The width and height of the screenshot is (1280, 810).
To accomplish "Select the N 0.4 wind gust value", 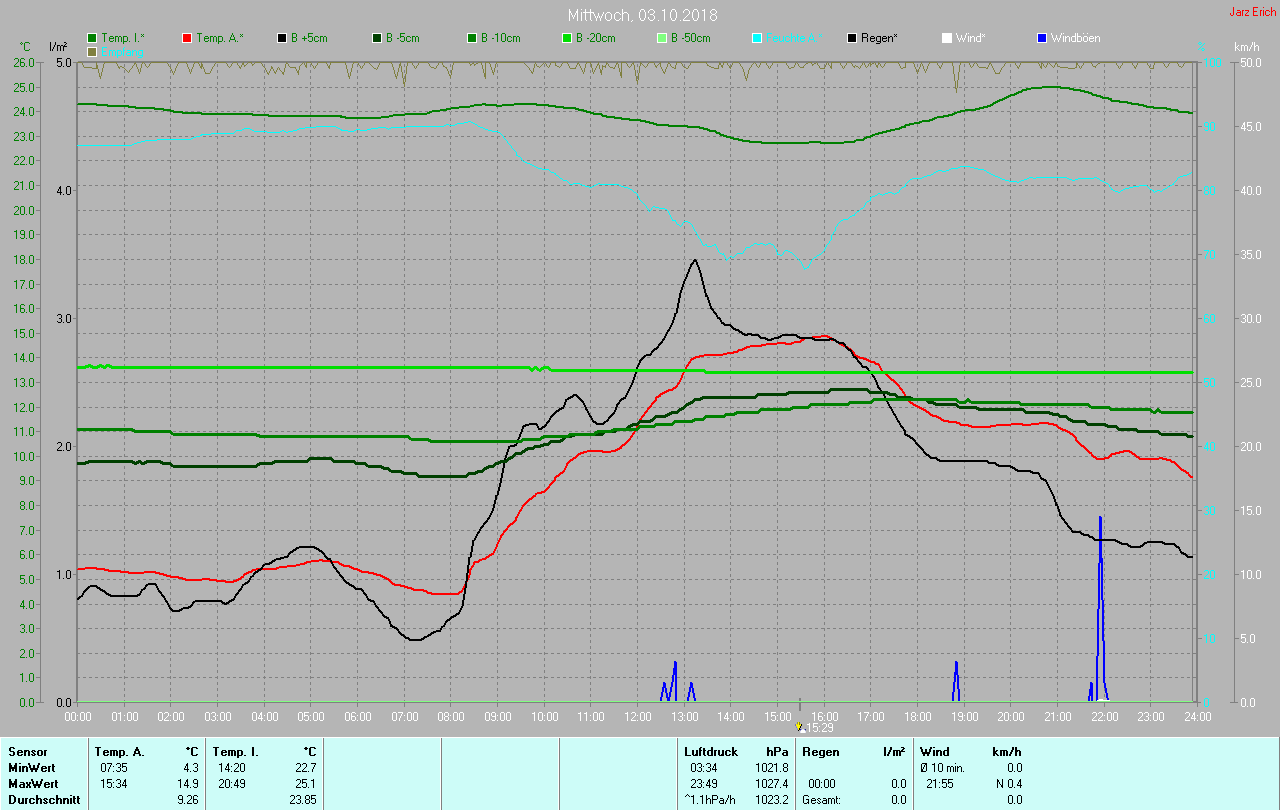I will pos(1008,784).
